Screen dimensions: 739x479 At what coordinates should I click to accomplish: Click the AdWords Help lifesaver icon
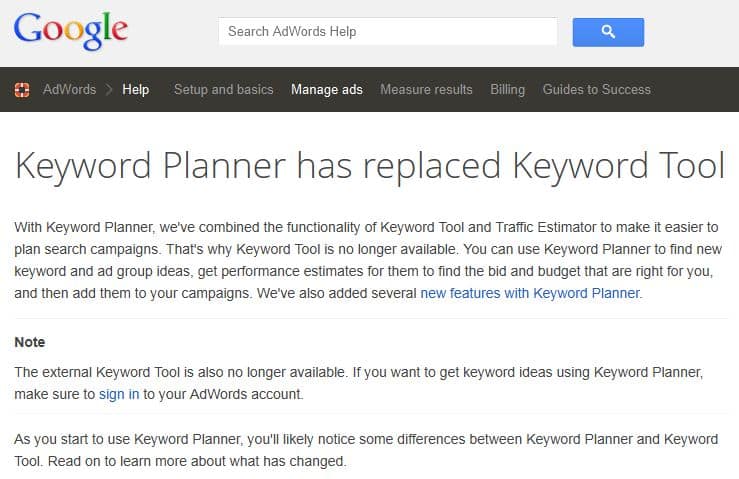[22, 90]
